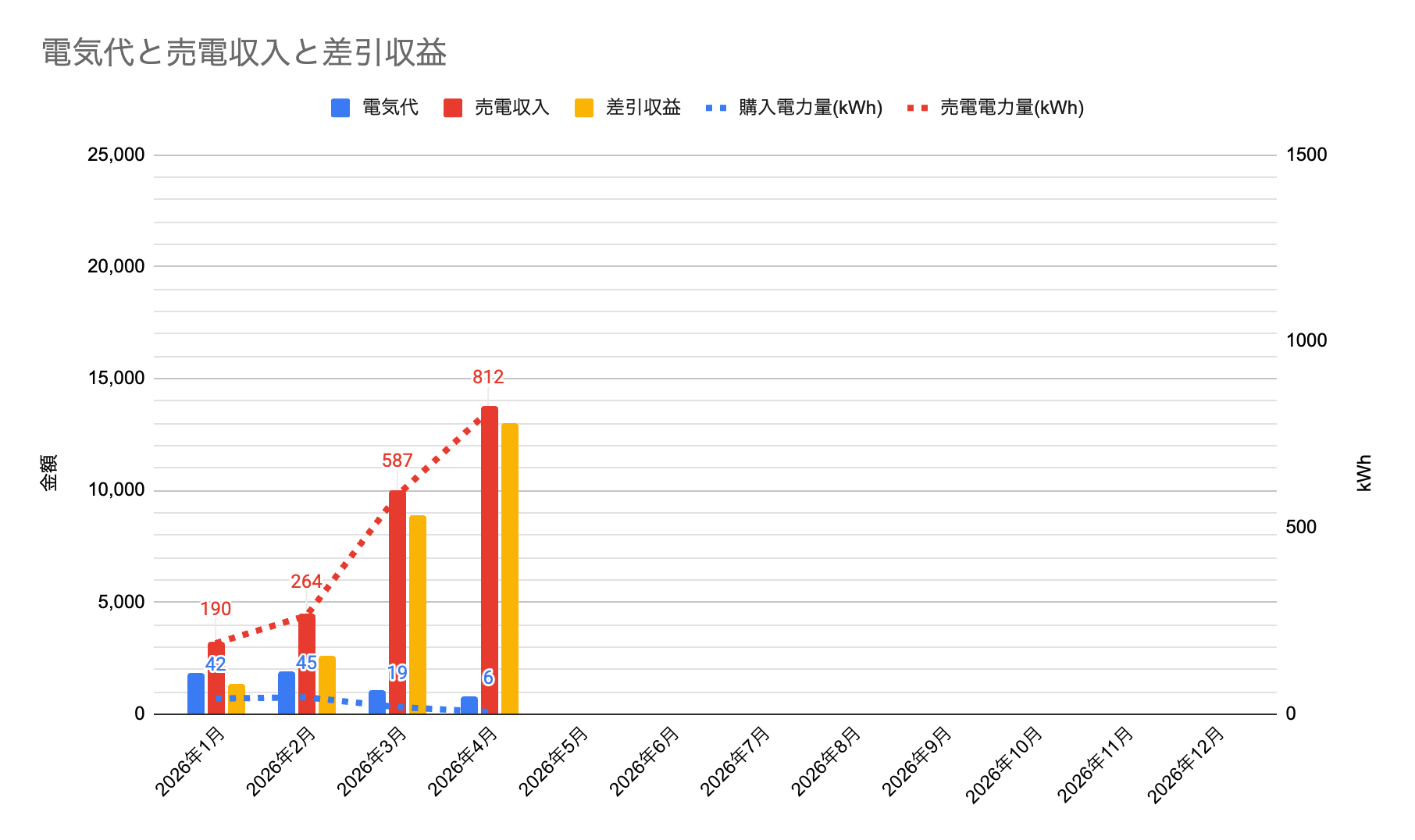Click the 2026年11月 axis label

click(x=1096, y=765)
